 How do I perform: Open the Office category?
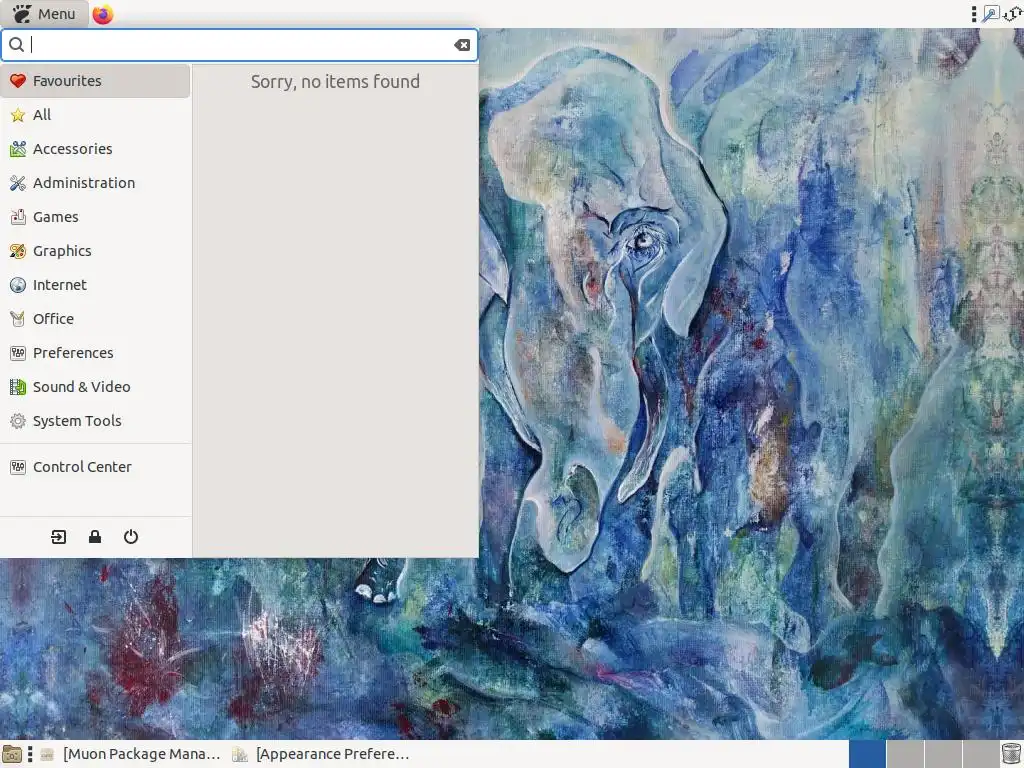tap(95, 319)
